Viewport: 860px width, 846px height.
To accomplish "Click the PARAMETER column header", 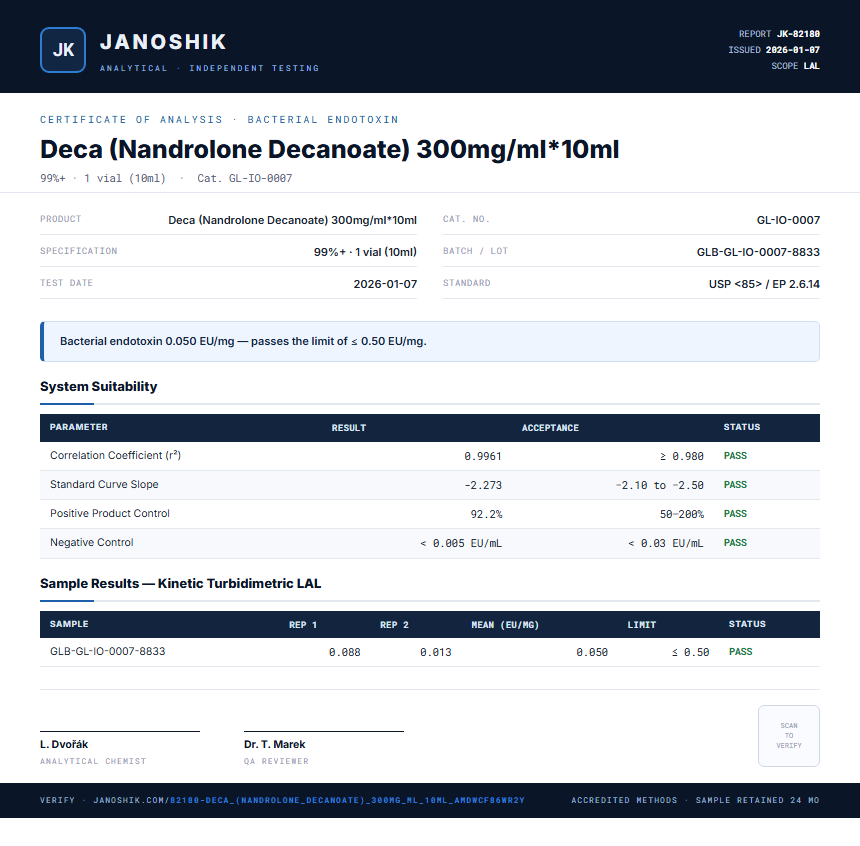I will (x=78, y=427).
